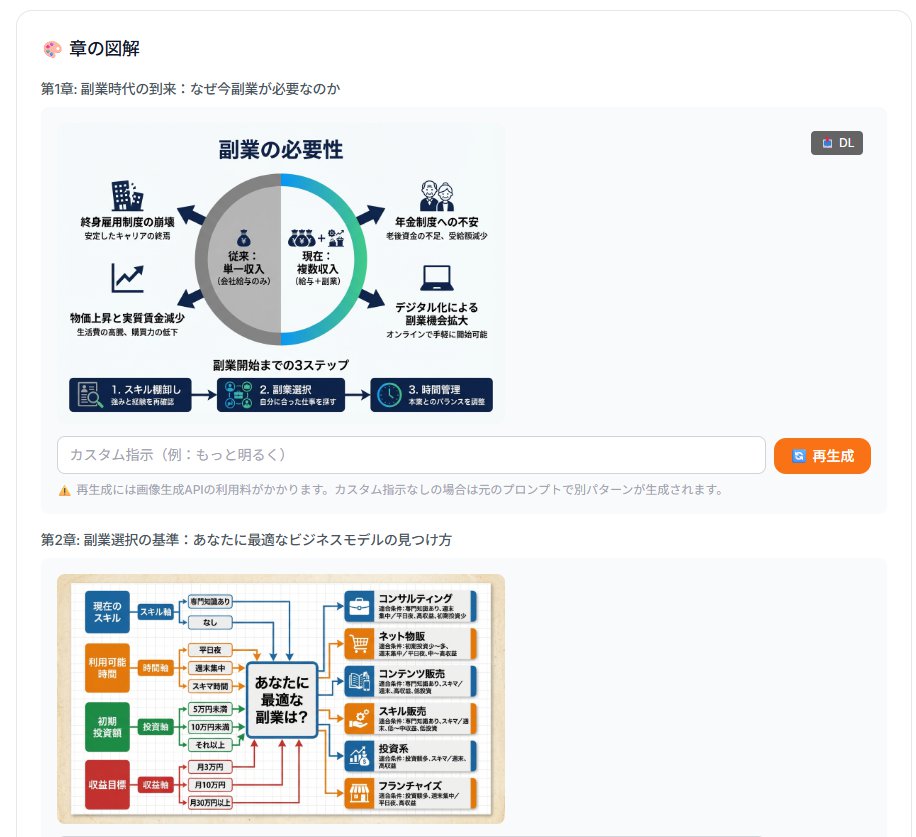Choose the スキマ時間 option under 利用可能時間
916x837 pixels.
(211, 686)
